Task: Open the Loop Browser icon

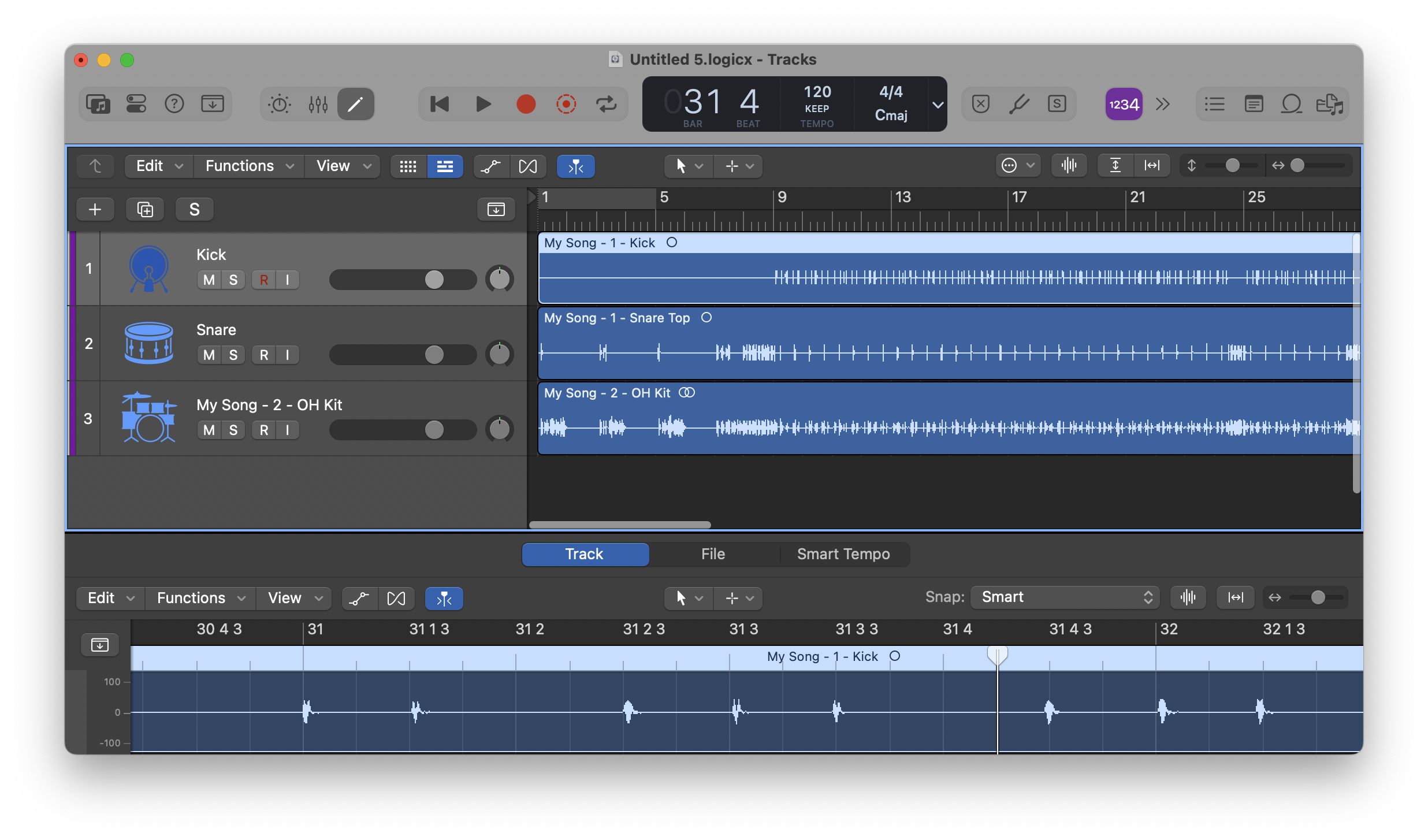Action: click(x=1292, y=105)
